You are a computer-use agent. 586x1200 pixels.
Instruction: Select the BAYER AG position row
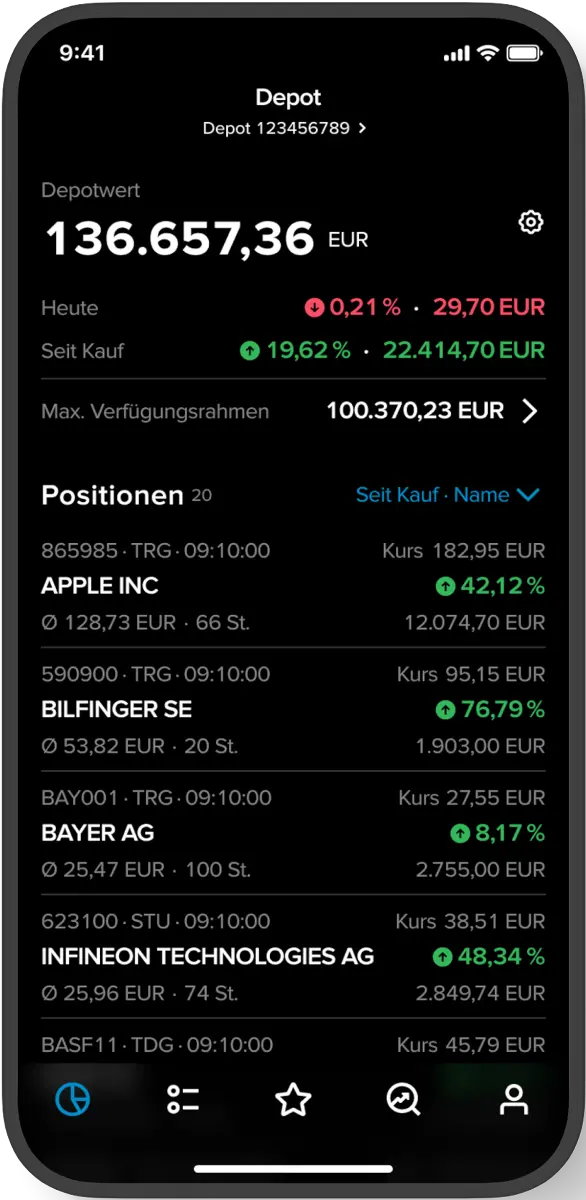click(x=293, y=833)
